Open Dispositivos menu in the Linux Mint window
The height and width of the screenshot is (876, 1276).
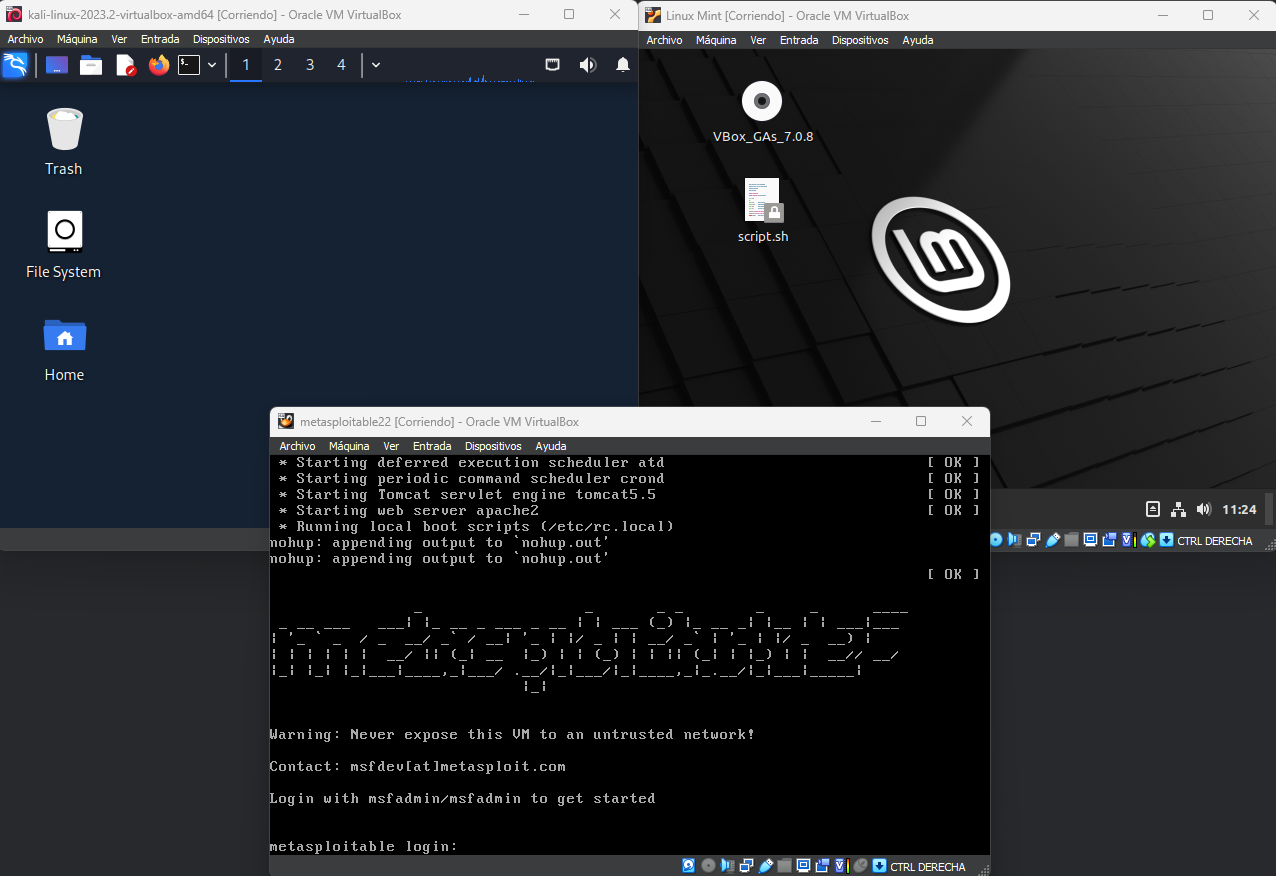pos(860,40)
